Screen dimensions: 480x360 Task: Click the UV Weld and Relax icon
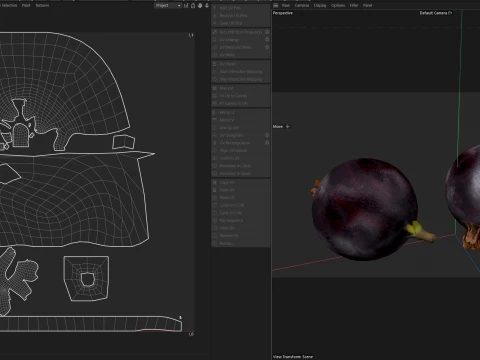(215, 47)
